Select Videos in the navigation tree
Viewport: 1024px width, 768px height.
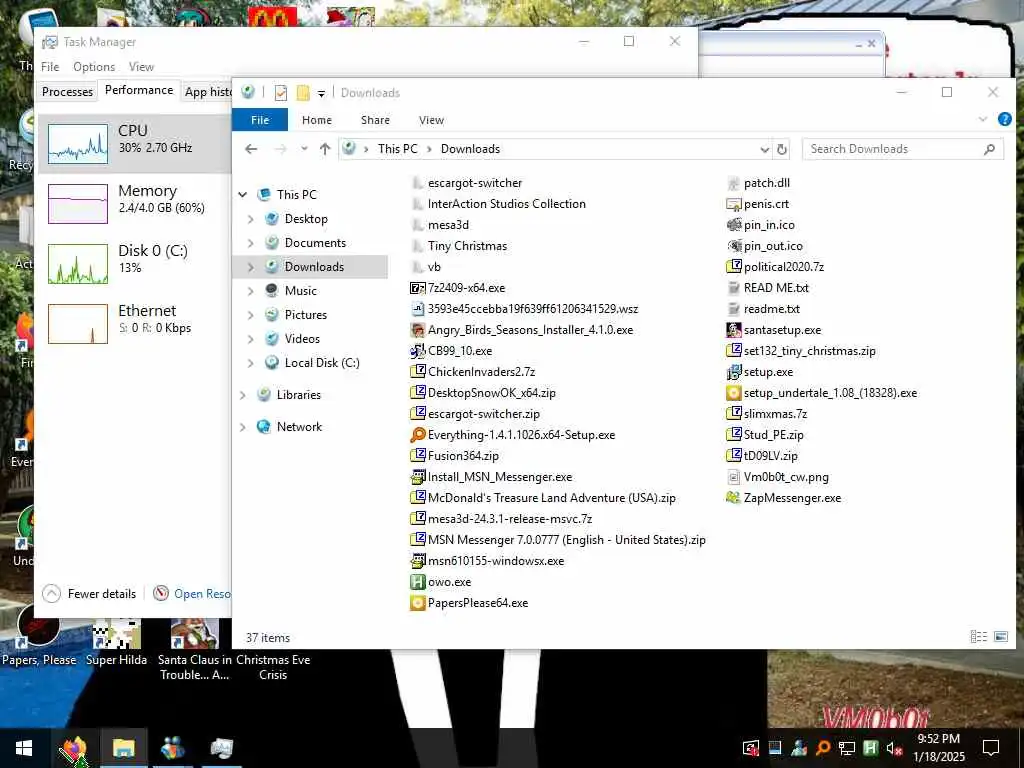302,339
